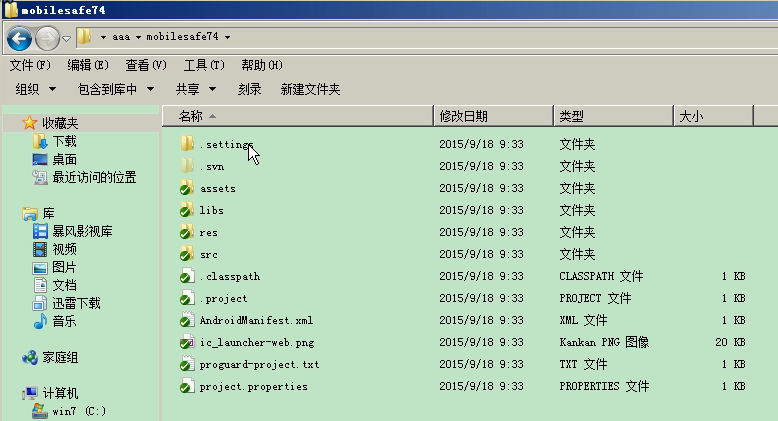Click the AndroidManifest.xml file name
Viewport: 778px width, 421px height.
(256, 320)
